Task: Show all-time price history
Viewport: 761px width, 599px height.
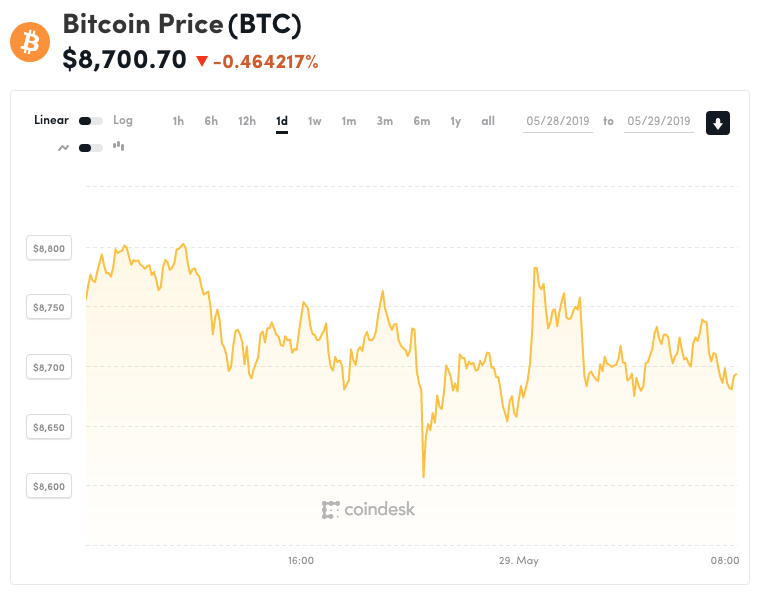Action: click(x=488, y=121)
